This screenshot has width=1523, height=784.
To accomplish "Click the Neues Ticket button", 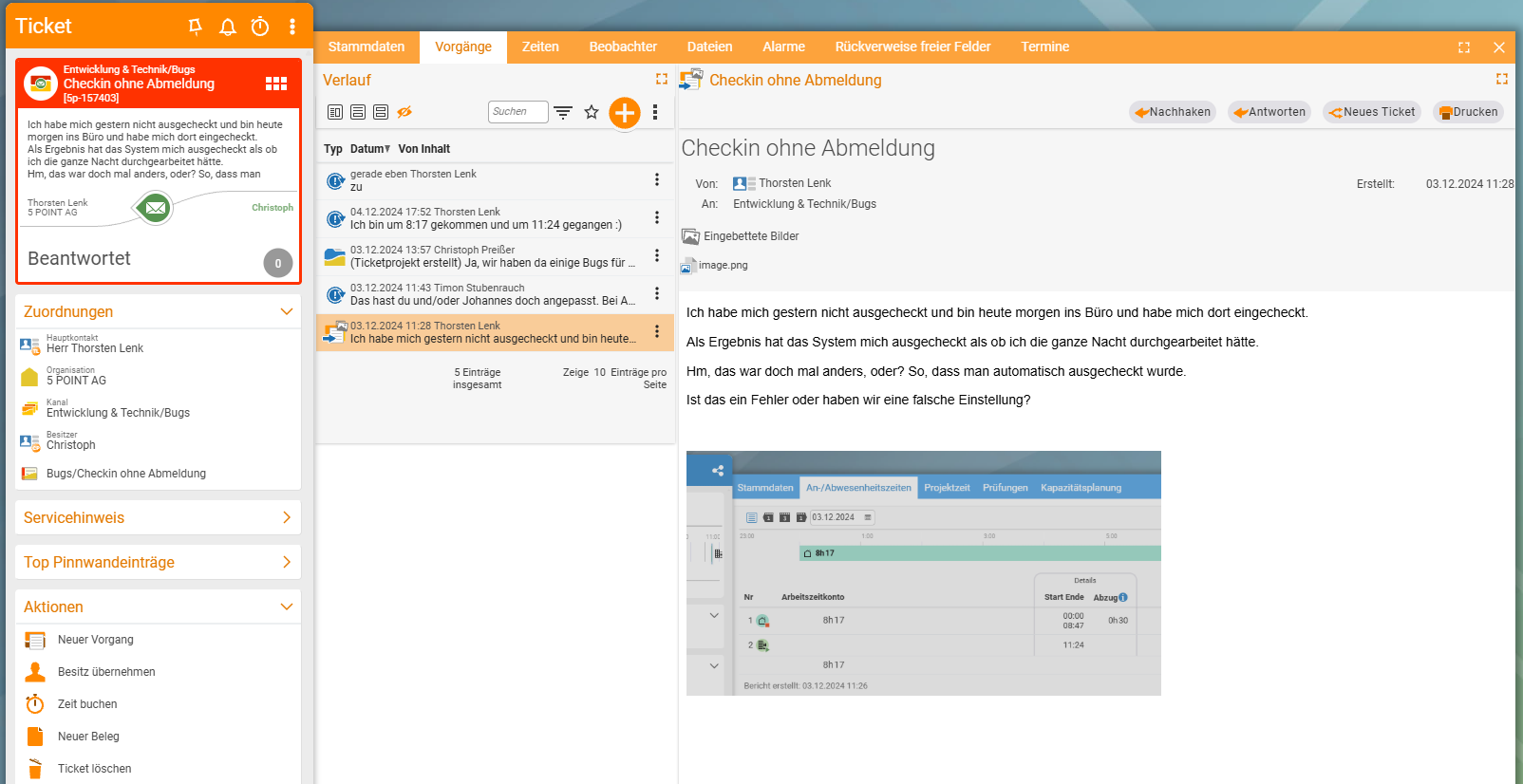I will pyautogui.click(x=1372, y=112).
